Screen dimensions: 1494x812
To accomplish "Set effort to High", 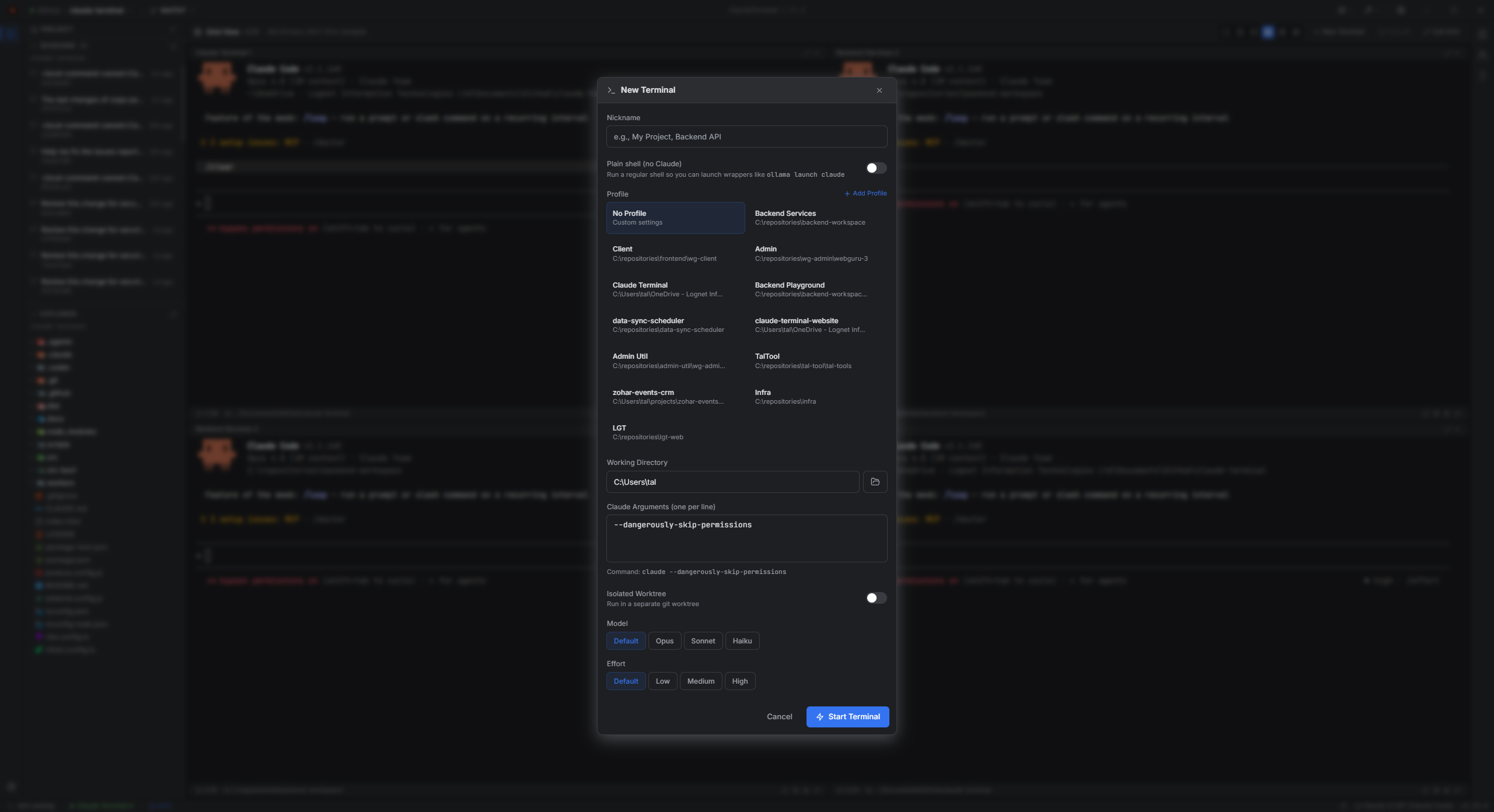I will click(739, 681).
